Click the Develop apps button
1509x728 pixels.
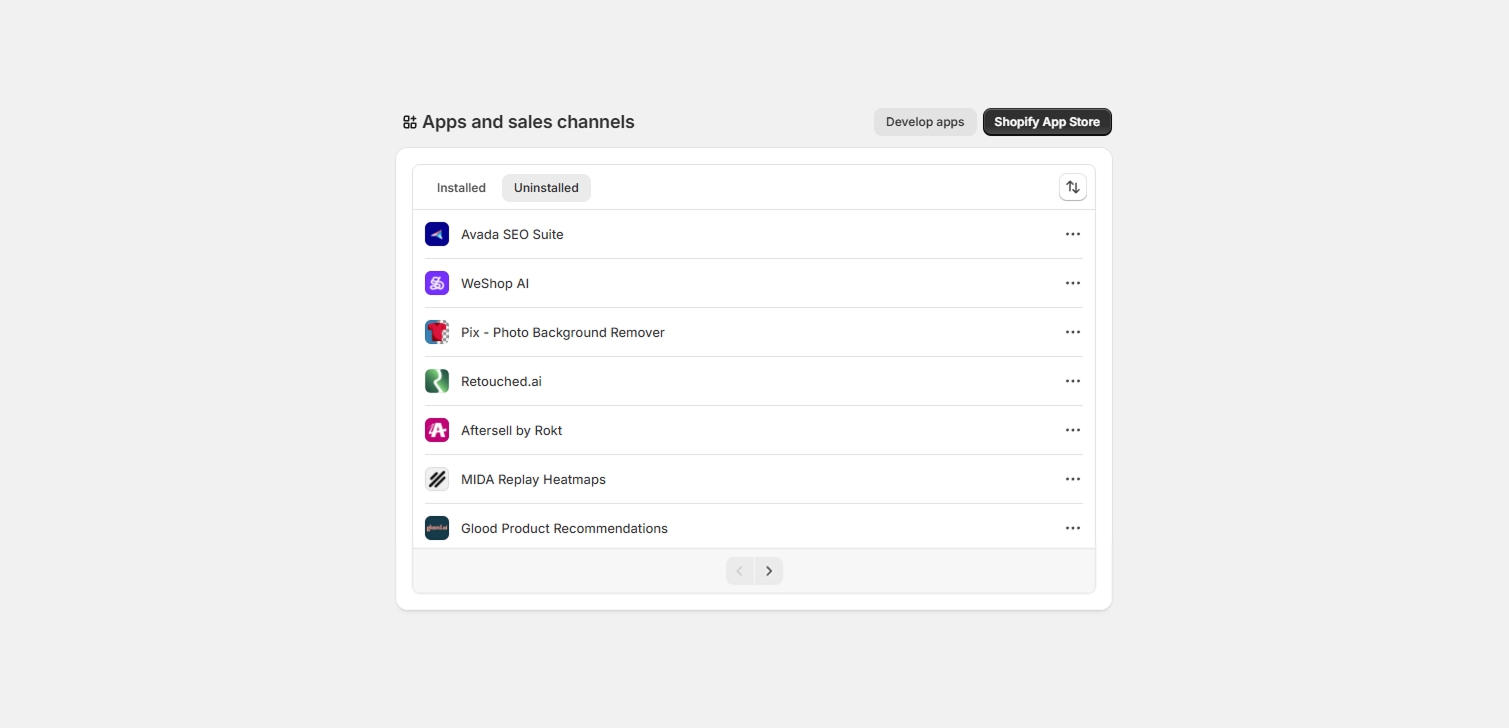pyautogui.click(x=924, y=121)
